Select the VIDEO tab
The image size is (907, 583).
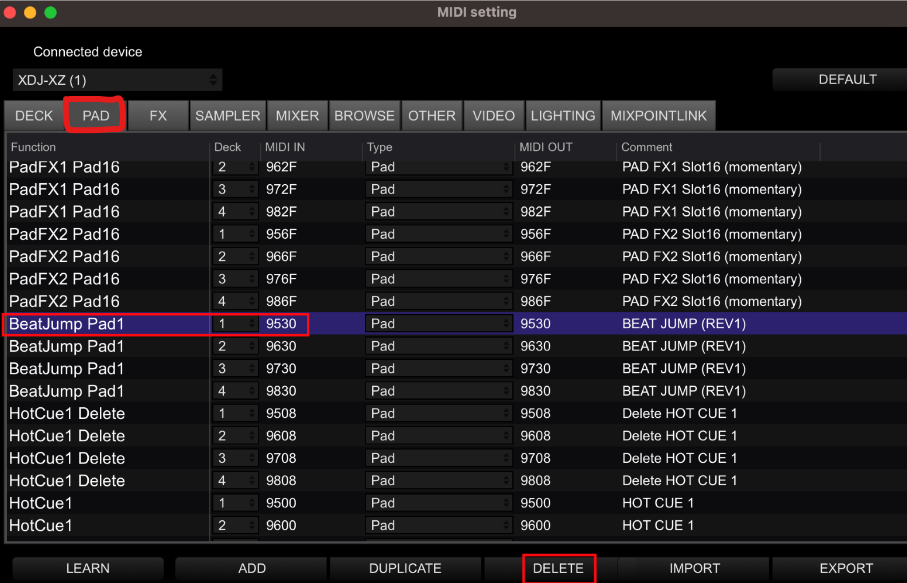tap(493, 115)
